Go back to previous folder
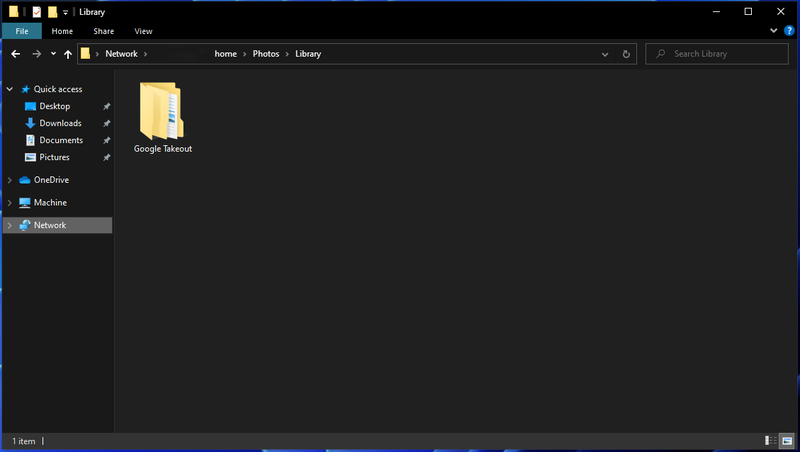Viewport: 800px width, 452px height. [16, 54]
